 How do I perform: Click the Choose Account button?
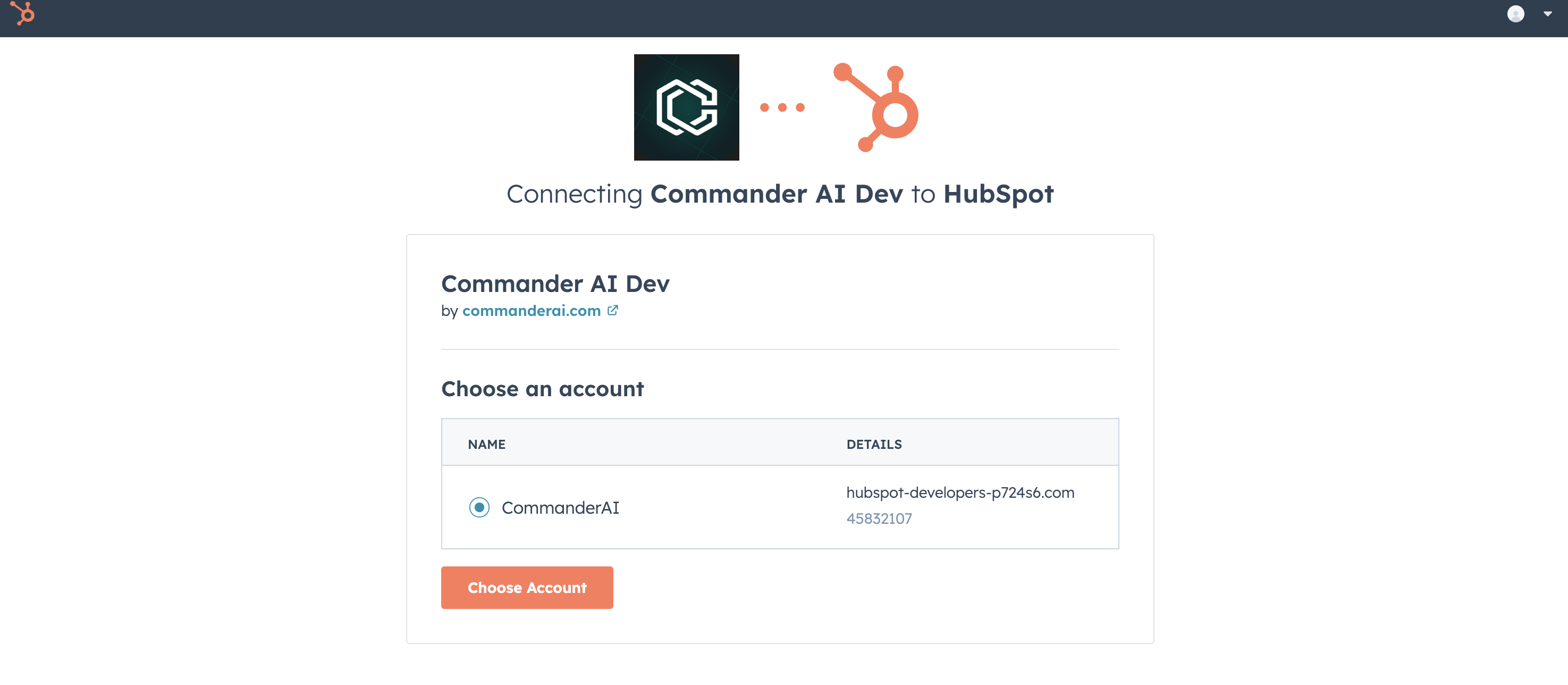527,588
